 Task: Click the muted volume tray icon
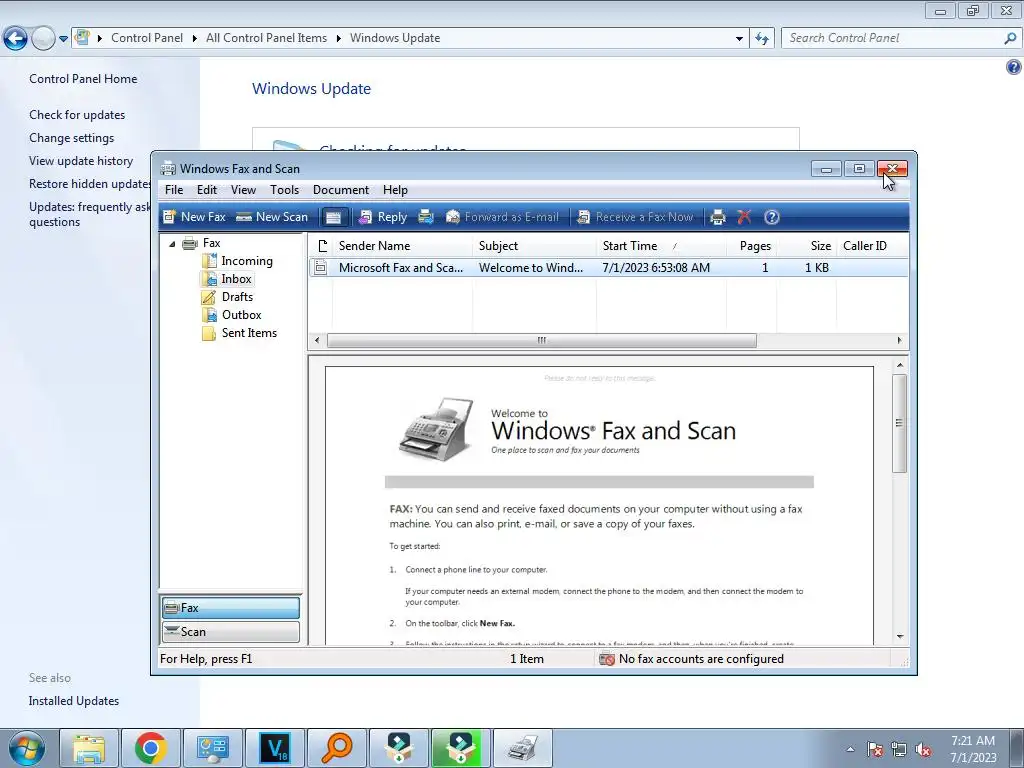[923, 750]
